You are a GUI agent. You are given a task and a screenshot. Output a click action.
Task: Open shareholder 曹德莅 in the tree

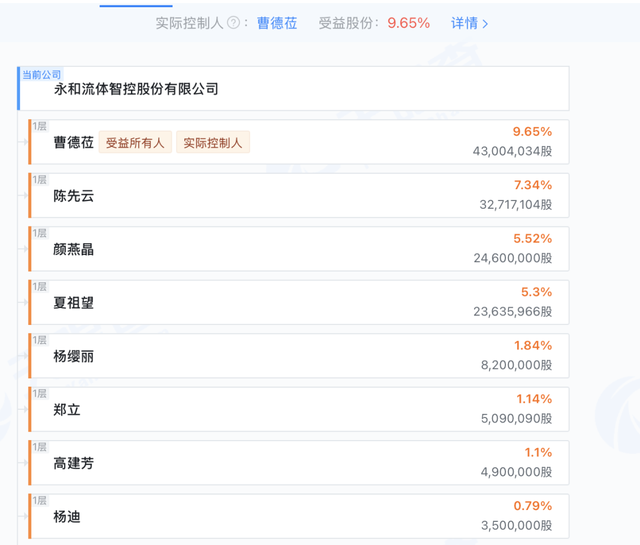(73, 143)
